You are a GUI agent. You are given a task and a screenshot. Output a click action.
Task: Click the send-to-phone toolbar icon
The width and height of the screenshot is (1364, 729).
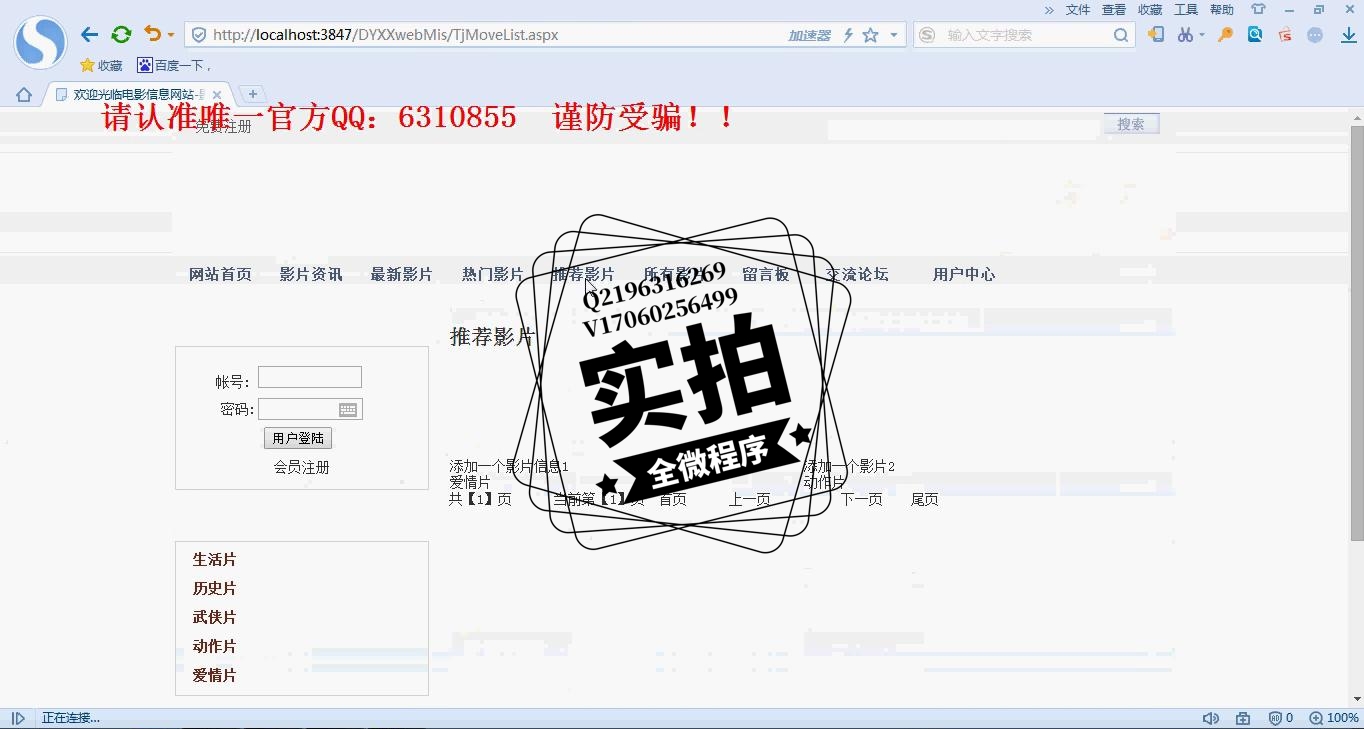click(x=1156, y=34)
